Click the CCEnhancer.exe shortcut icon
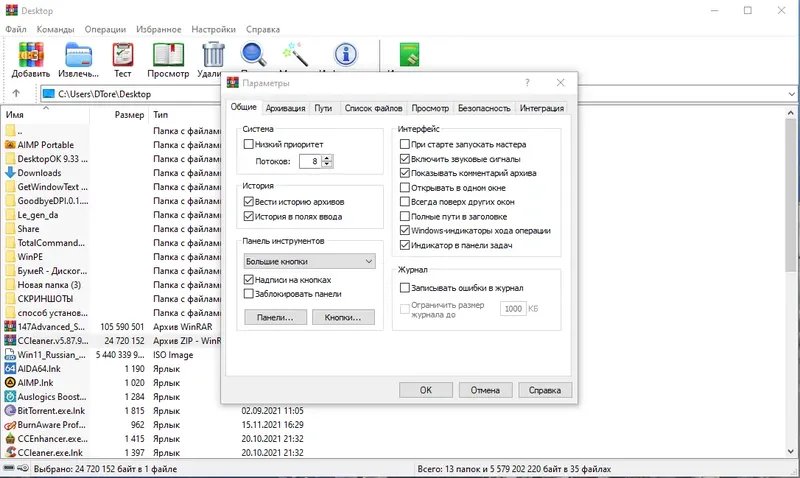The width and height of the screenshot is (800, 478). click(10, 439)
